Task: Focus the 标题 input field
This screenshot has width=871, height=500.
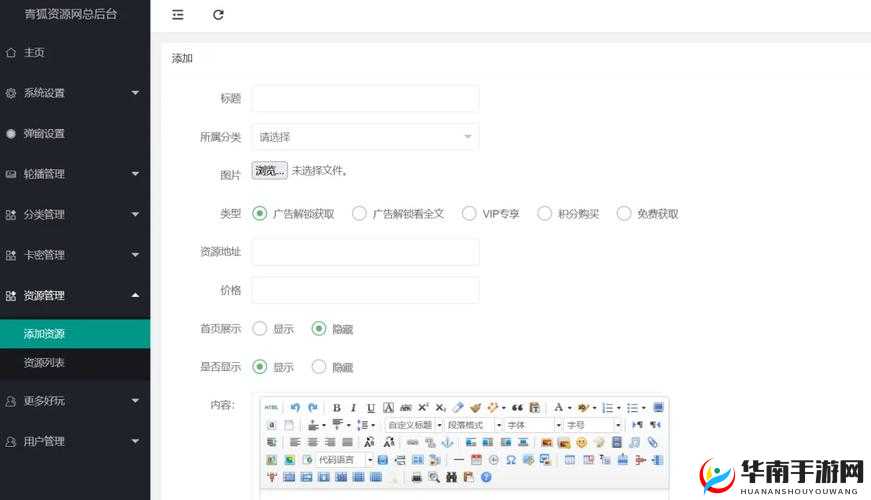Action: tap(366, 98)
